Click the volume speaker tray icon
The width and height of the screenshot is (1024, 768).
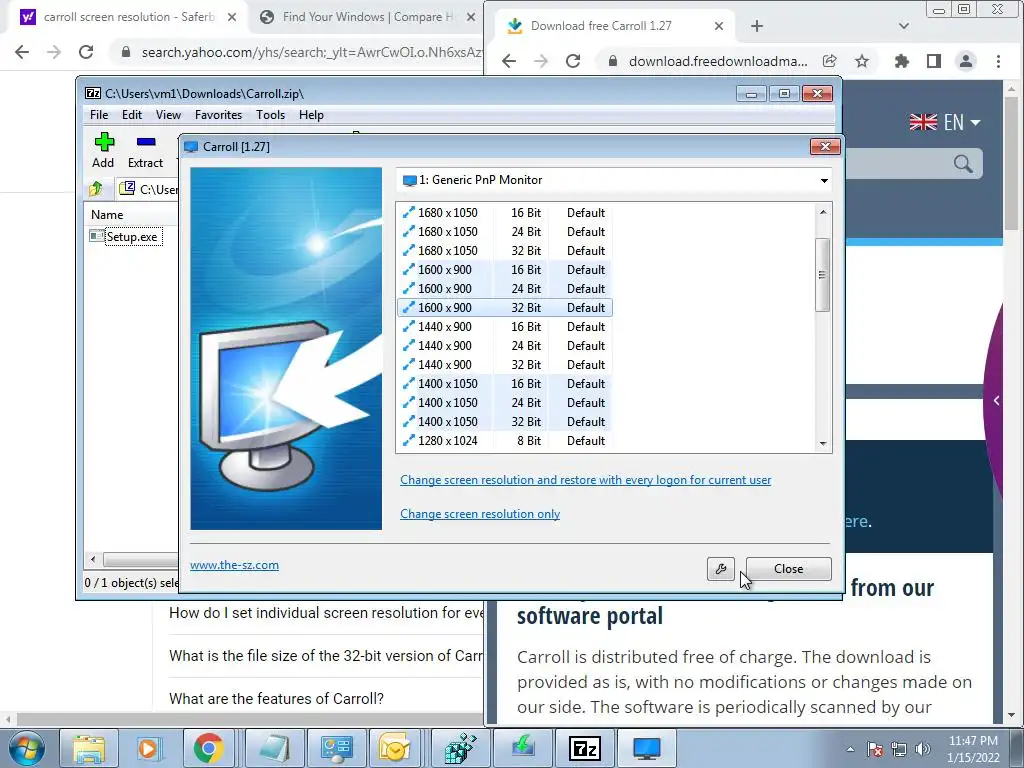pos(923,749)
